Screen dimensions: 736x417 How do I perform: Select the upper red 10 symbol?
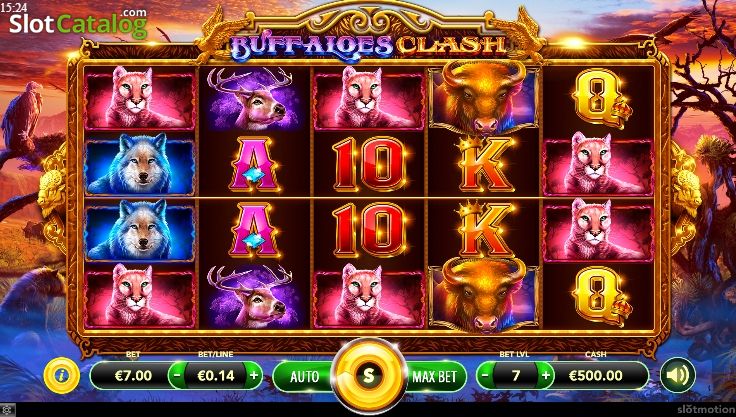click(369, 164)
